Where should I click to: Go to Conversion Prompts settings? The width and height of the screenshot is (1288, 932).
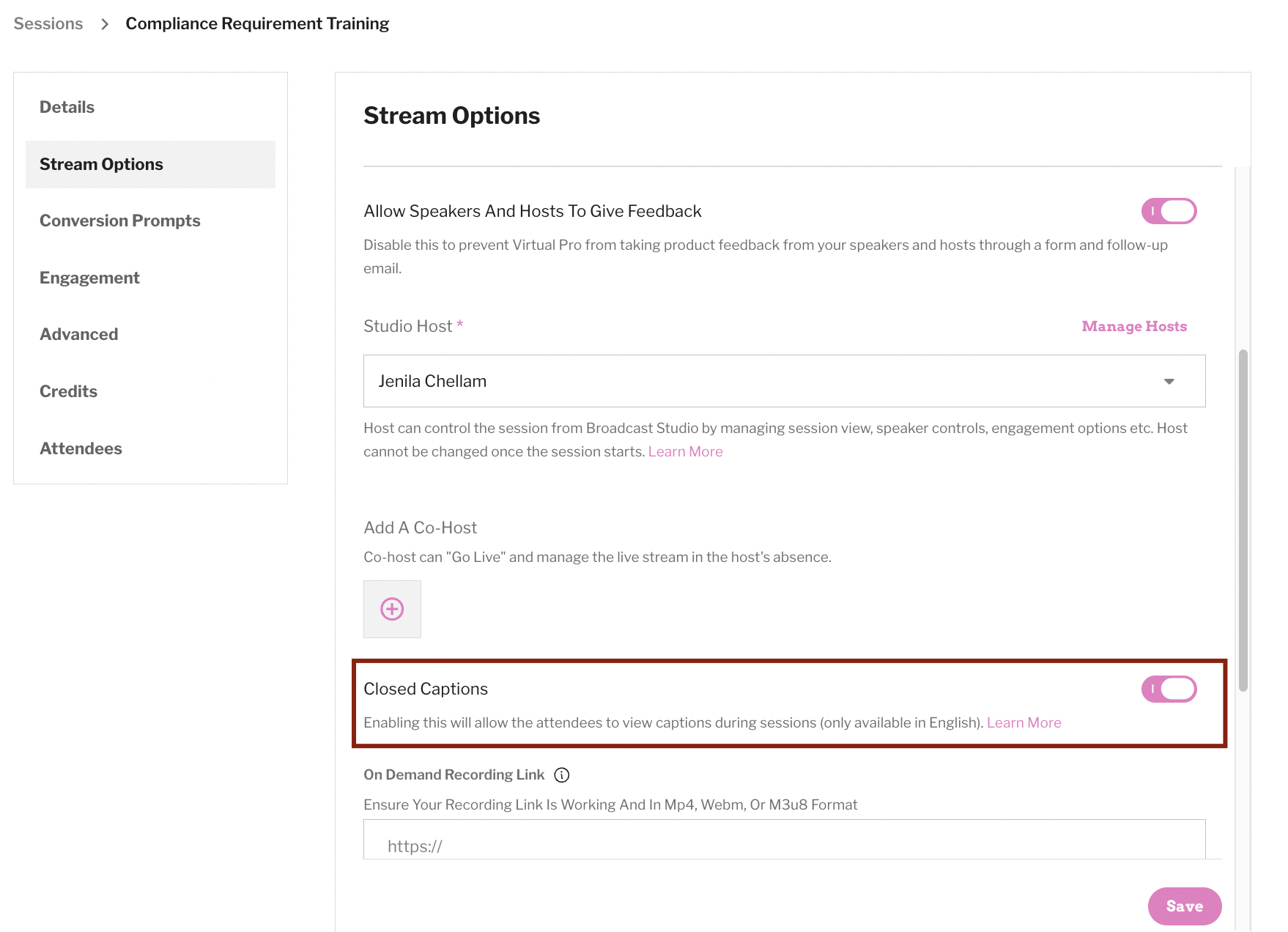point(119,221)
